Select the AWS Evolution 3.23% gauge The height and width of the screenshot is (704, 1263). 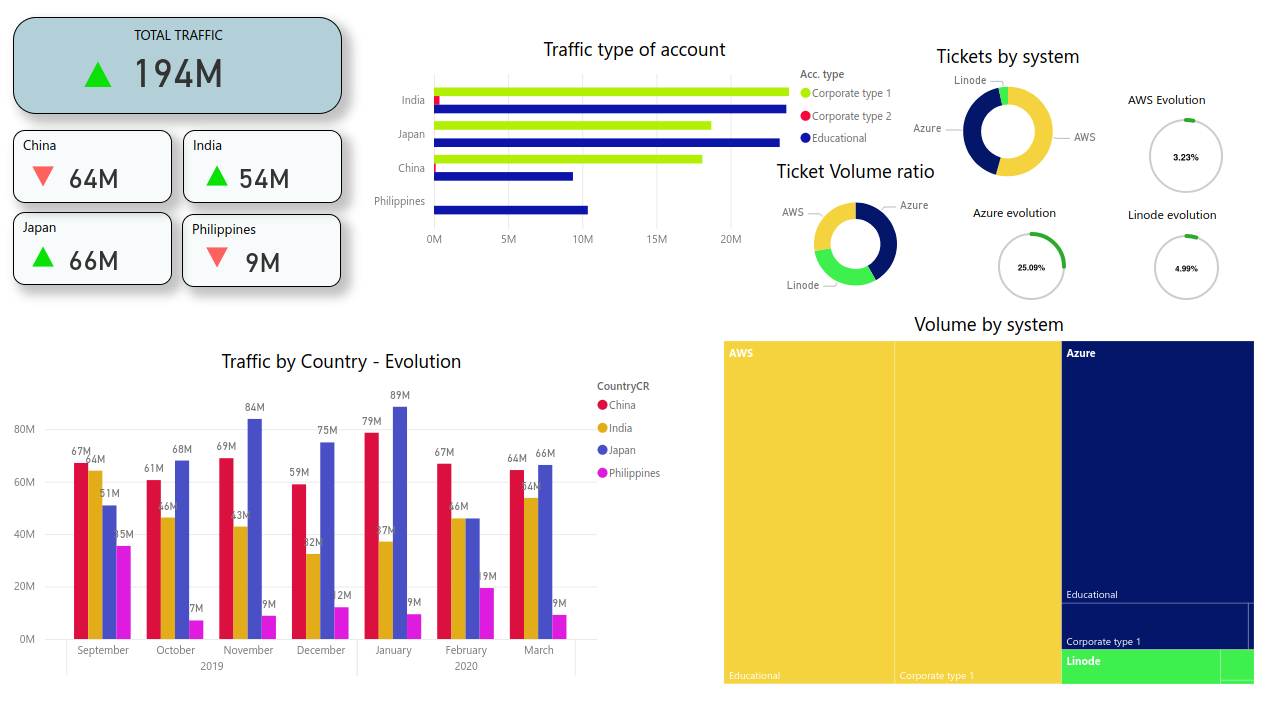point(1186,156)
